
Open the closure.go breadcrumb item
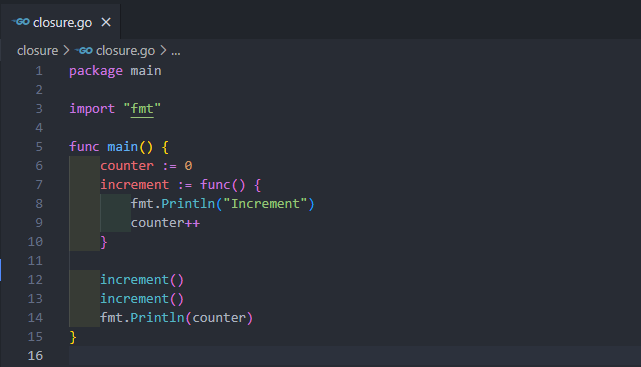click(x=125, y=51)
